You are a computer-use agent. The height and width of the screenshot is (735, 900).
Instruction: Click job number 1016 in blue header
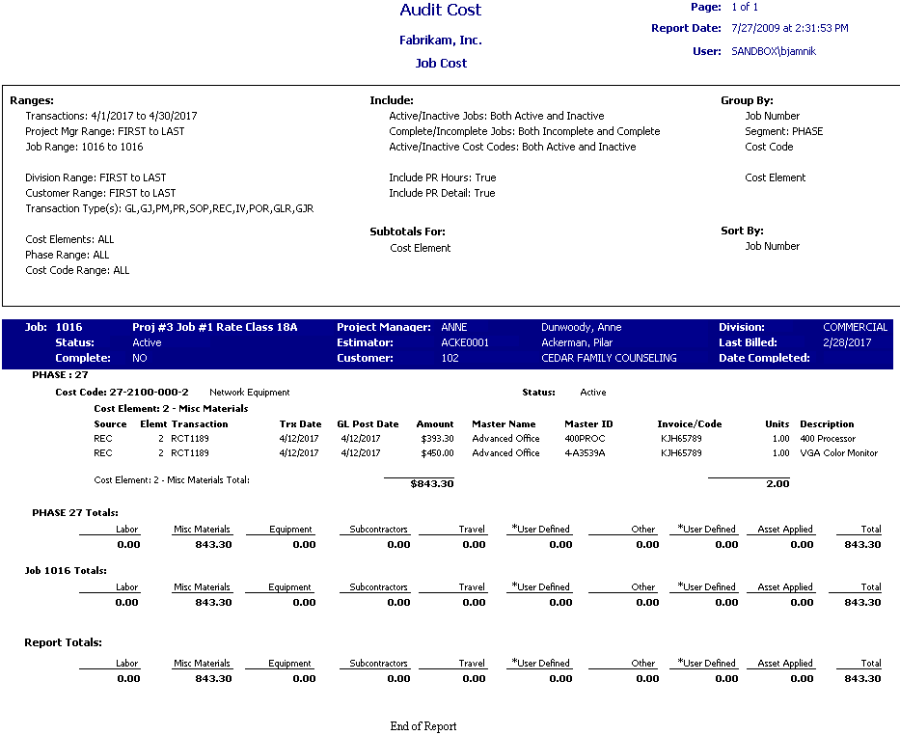point(69,327)
